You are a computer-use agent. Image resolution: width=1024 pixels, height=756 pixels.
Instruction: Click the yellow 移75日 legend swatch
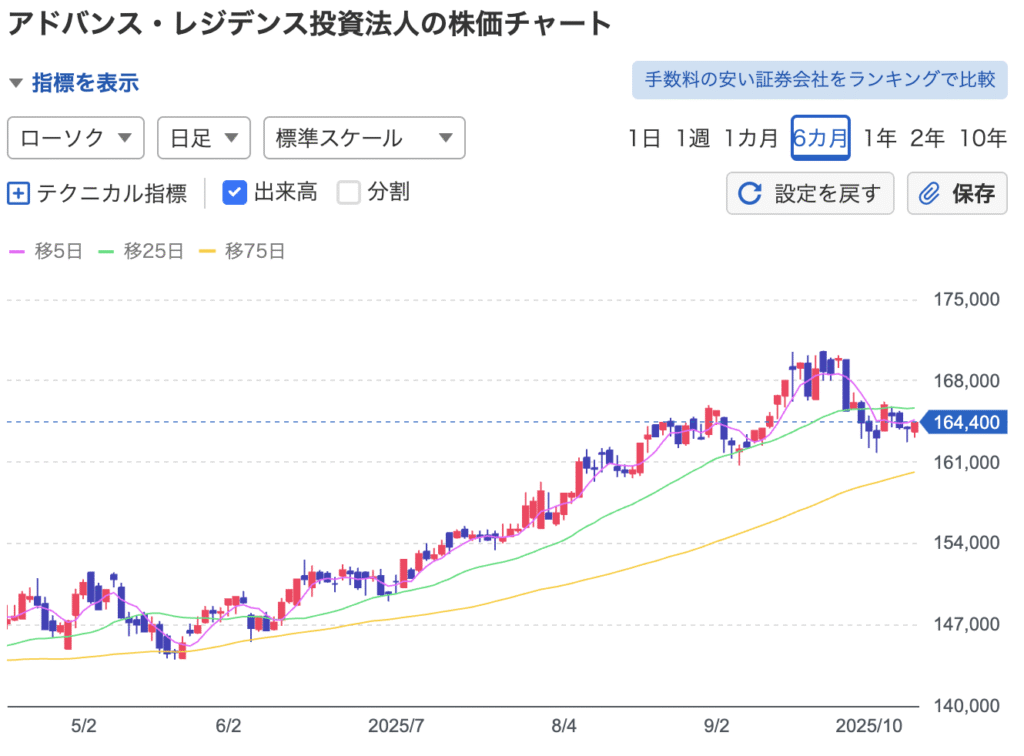point(209,252)
